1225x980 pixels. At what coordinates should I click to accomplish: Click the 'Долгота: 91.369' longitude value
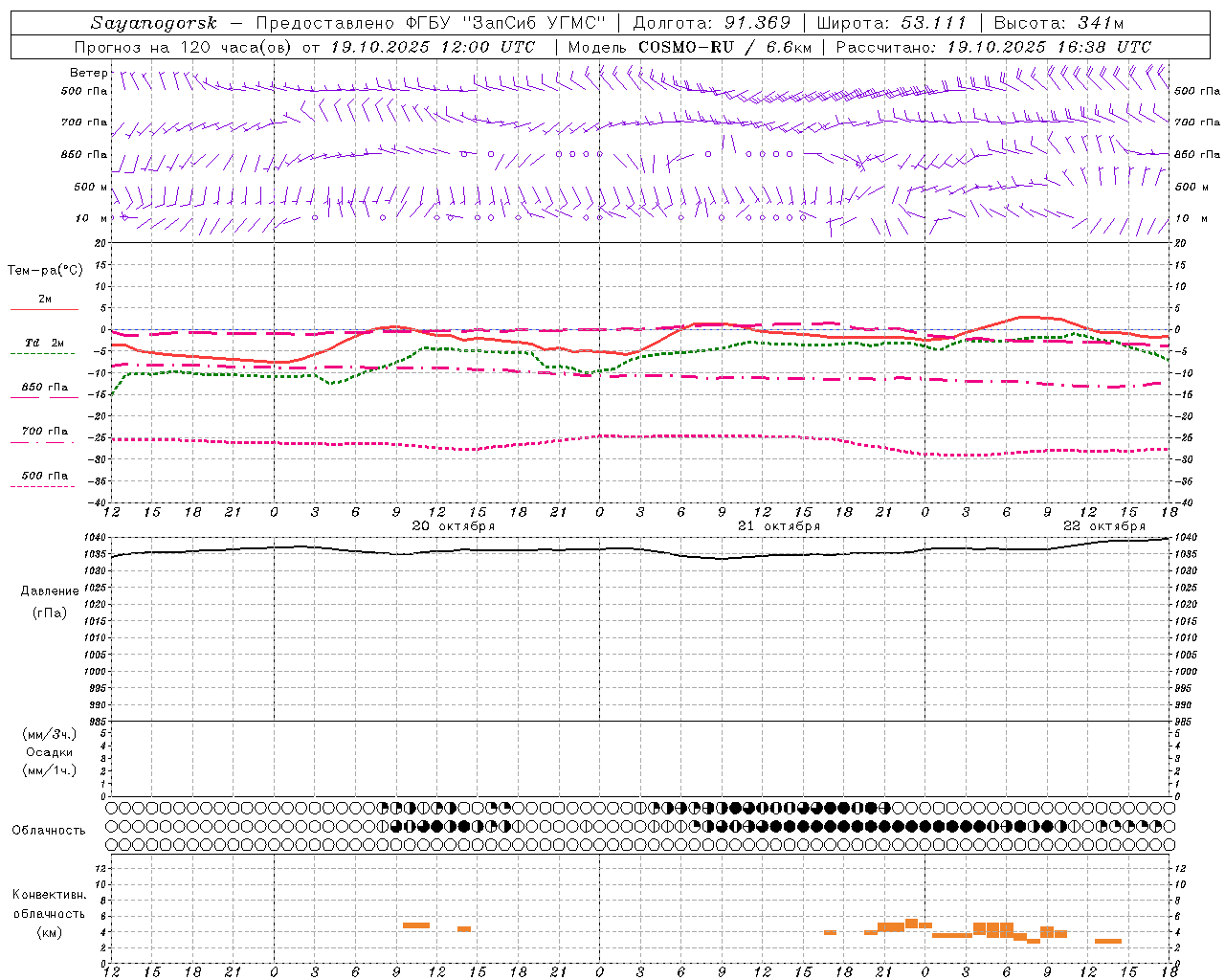(x=712, y=23)
